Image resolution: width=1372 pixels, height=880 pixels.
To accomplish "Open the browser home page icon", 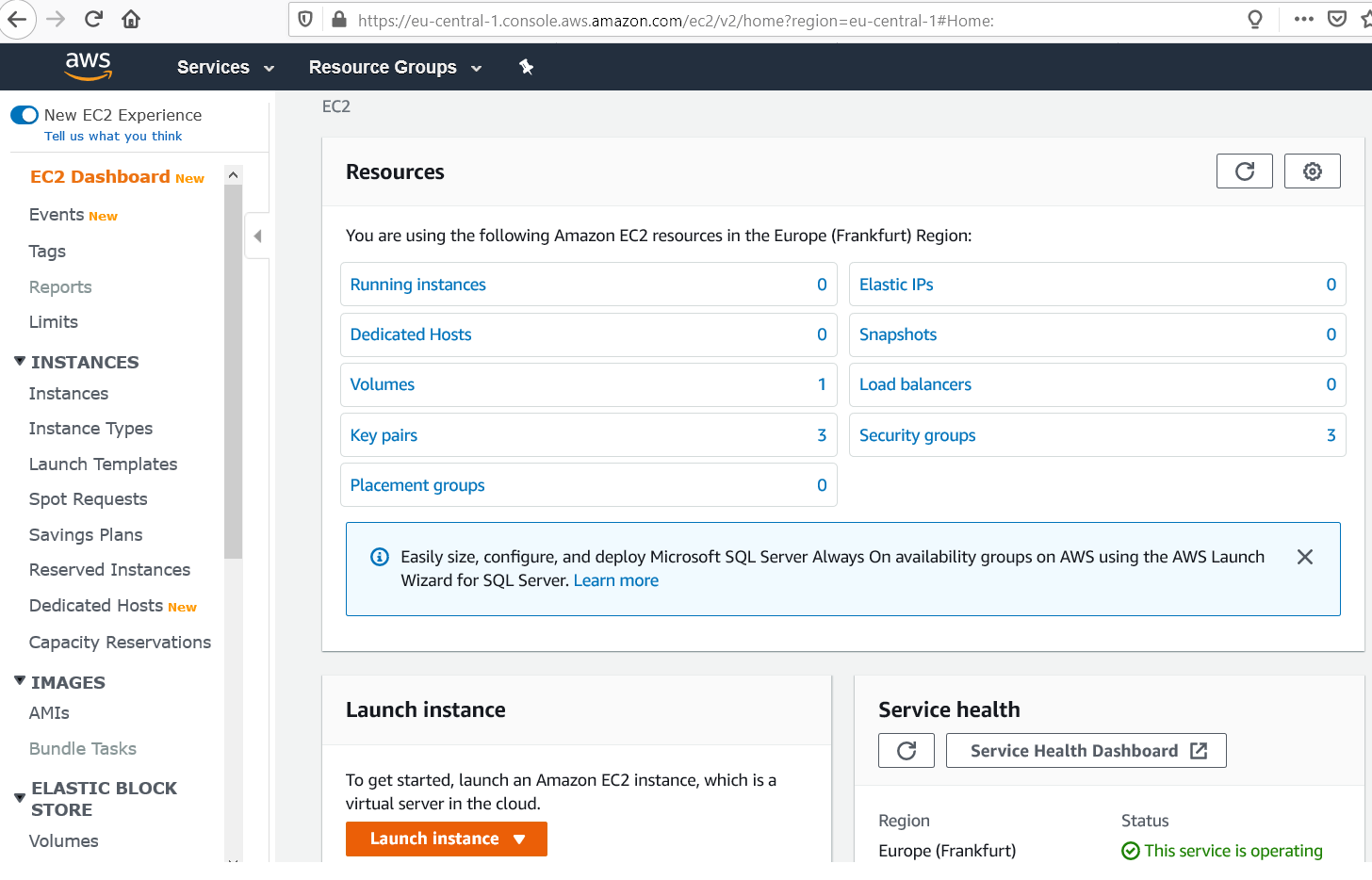I will (x=131, y=19).
